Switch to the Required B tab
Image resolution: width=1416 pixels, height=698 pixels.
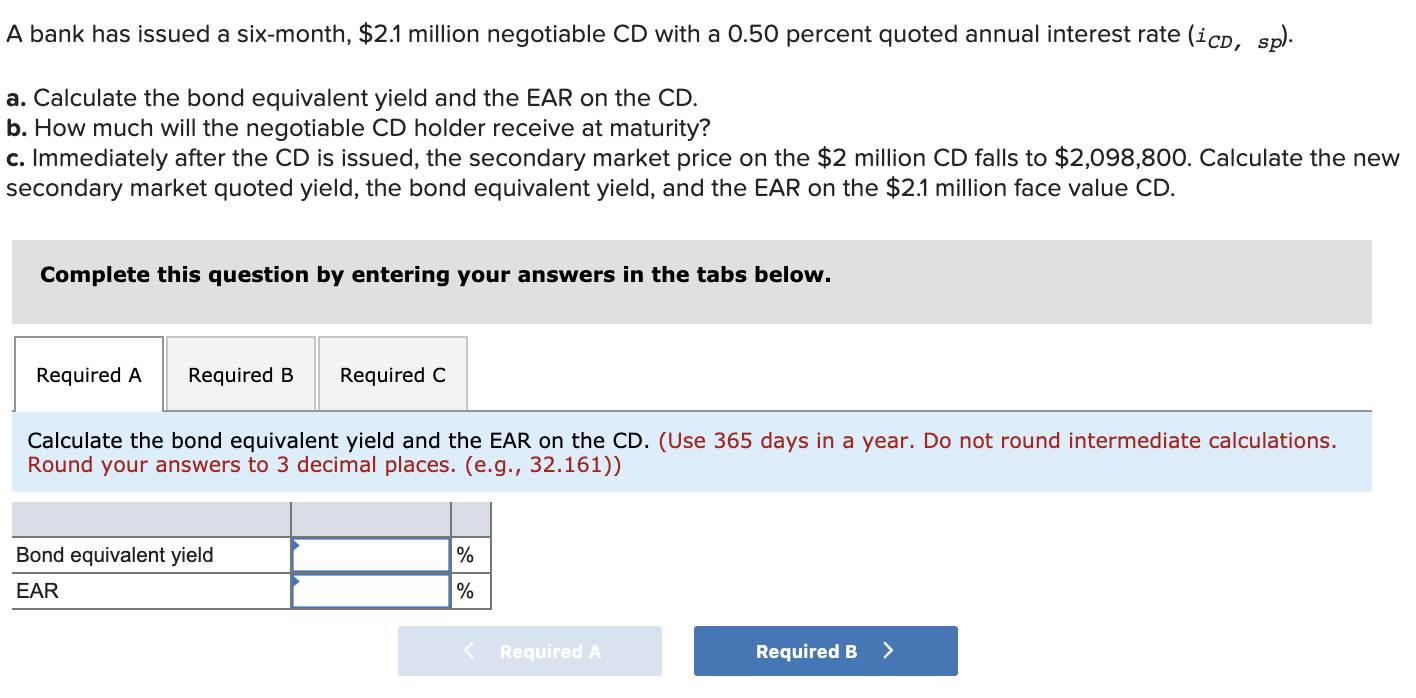pyautogui.click(x=241, y=375)
